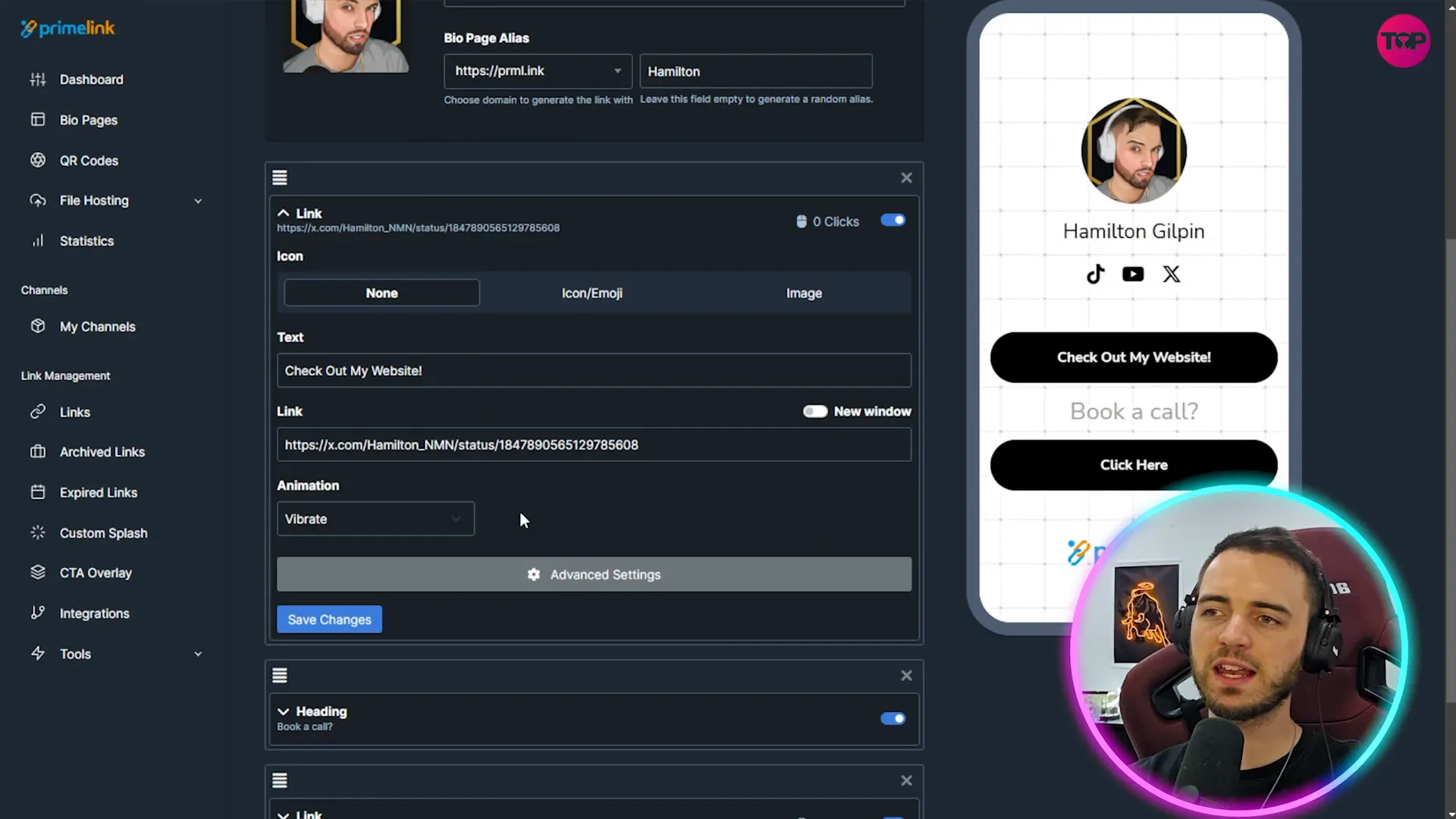Click the page vertical scrollbar
This screenshot has width=1456, height=819.
(1450, 470)
